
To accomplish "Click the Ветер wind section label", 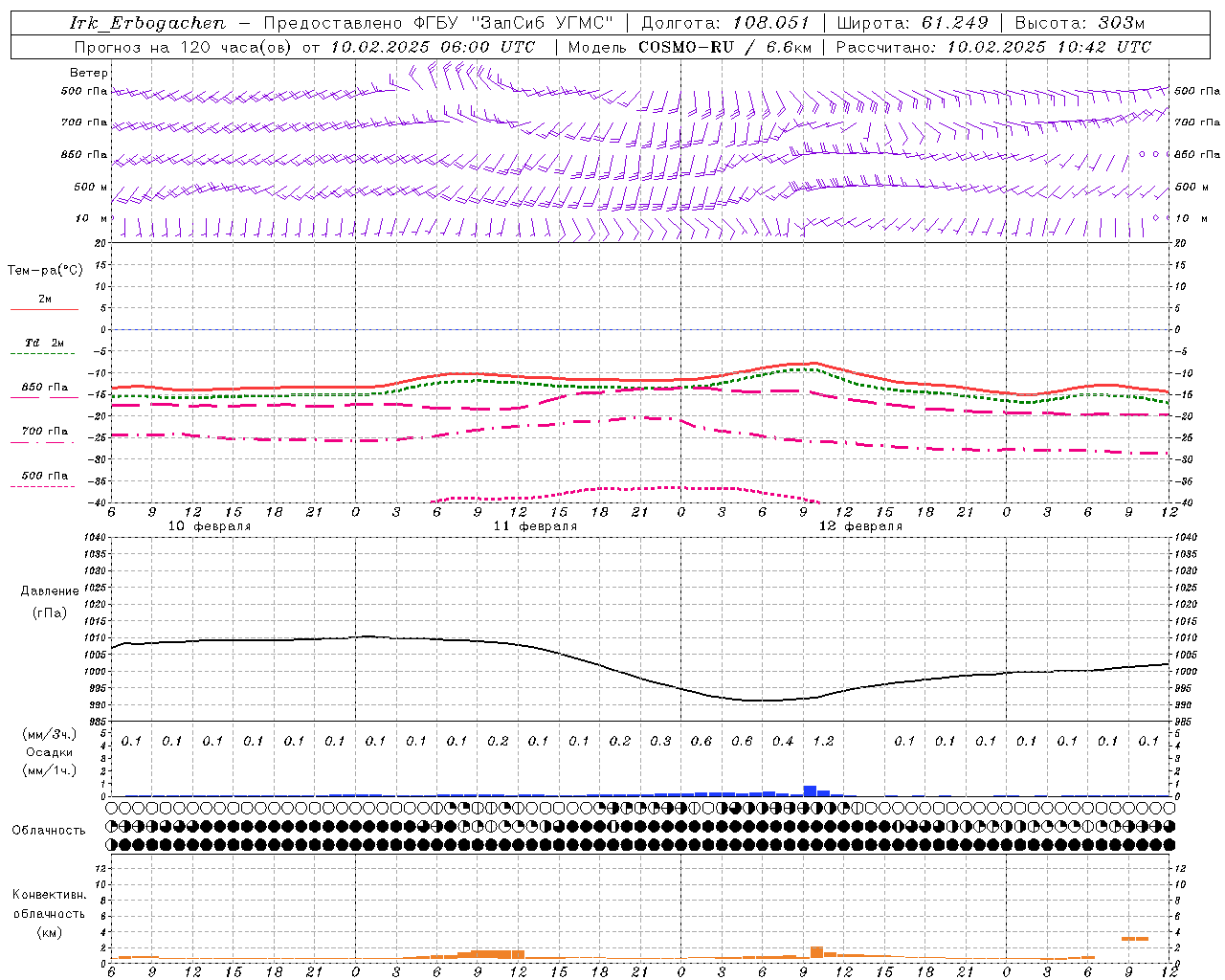I will click(89, 73).
